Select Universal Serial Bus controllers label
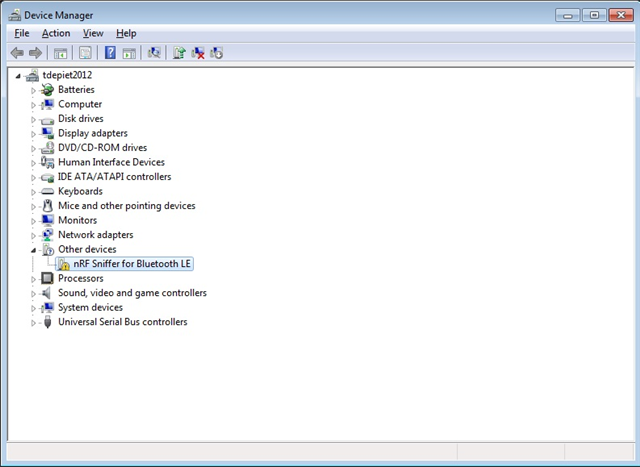640x467 pixels. coord(122,322)
